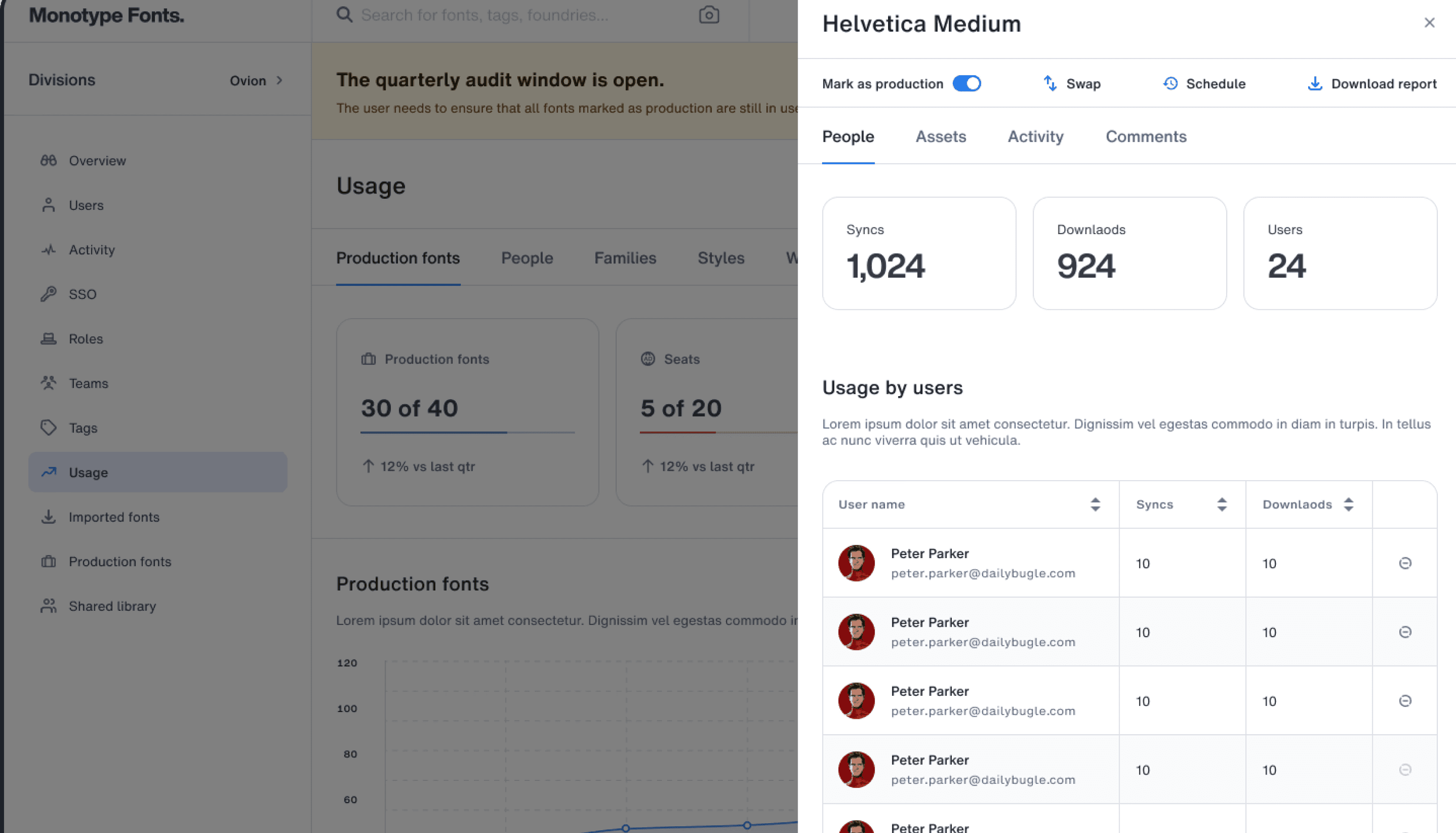Image resolution: width=1456 pixels, height=833 pixels.
Task: Remove the second Peter Parker row
Action: click(x=1405, y=632)
